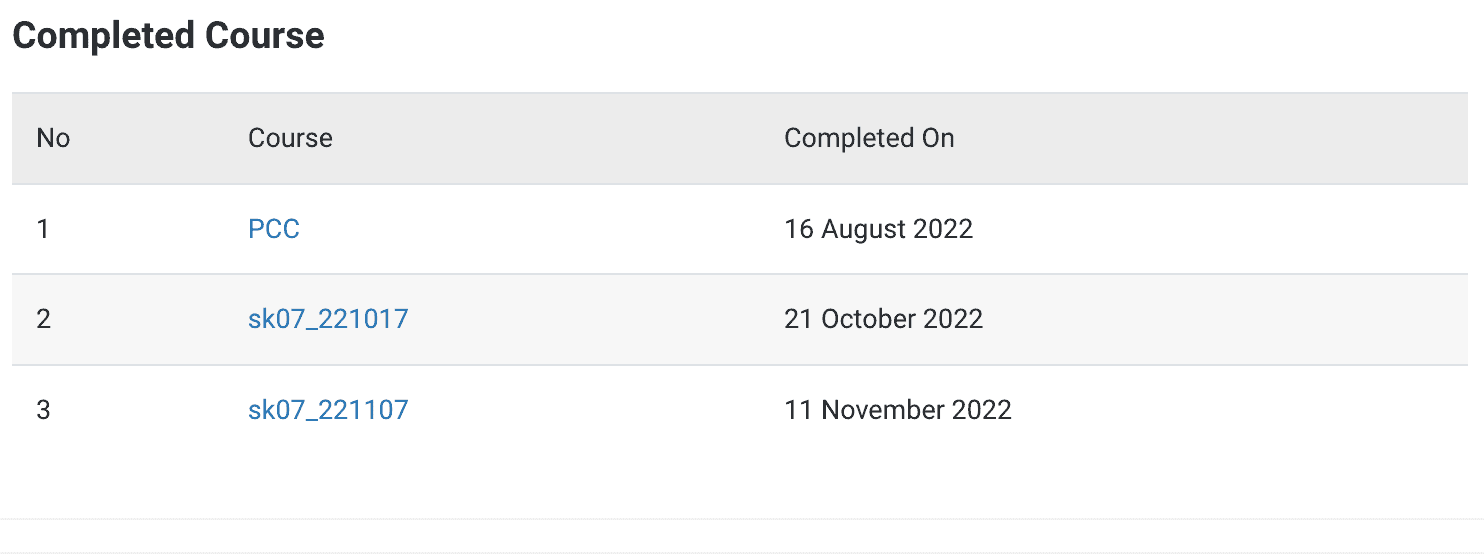This screenshot has width=1484, height=559.
Task: Click the 21 October 2022 completion date
Action: point(883,319)
